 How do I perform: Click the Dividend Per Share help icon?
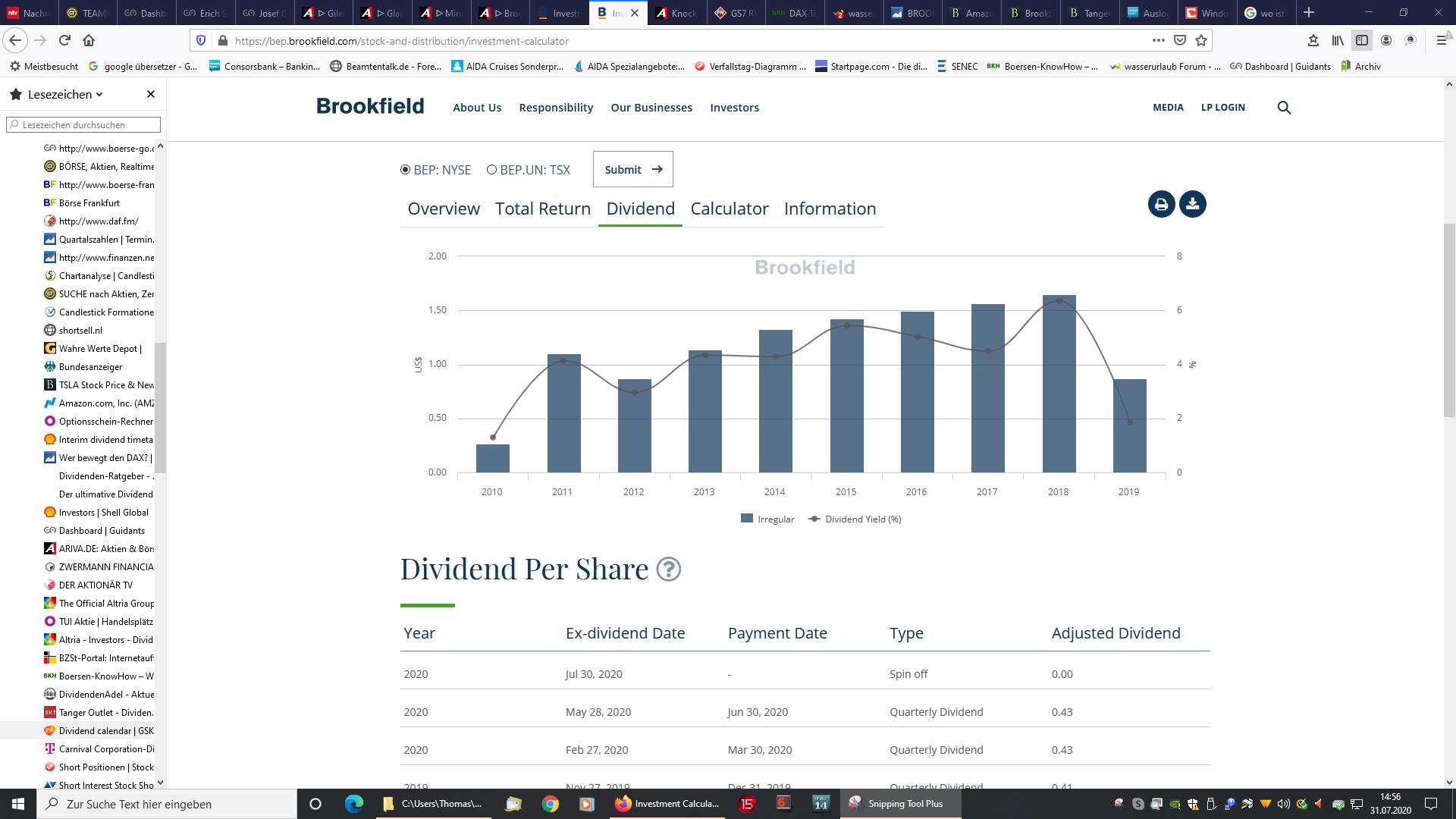click(668, 570)
